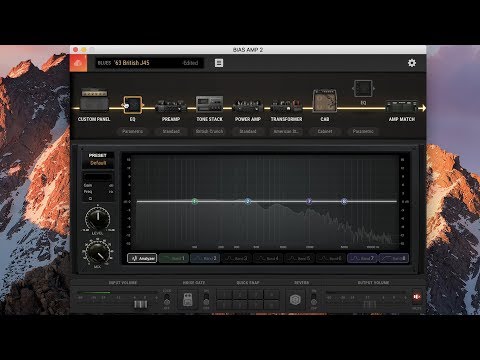Click Quick Snap slot 1
The height and width of the screenshot is (360, 480).
pyautogui.click(x=224, y=295)
